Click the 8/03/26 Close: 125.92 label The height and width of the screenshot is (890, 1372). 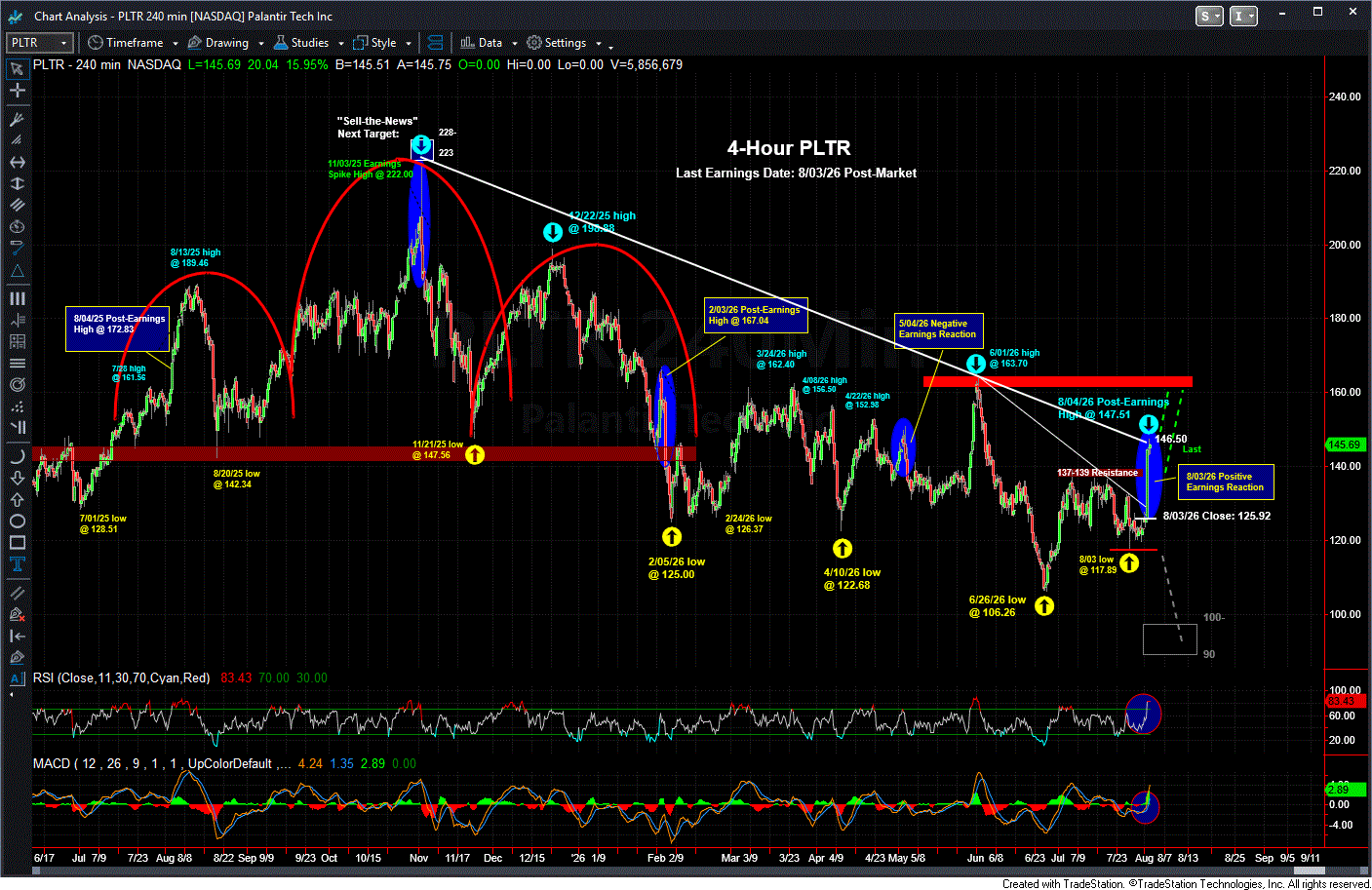1217,516
